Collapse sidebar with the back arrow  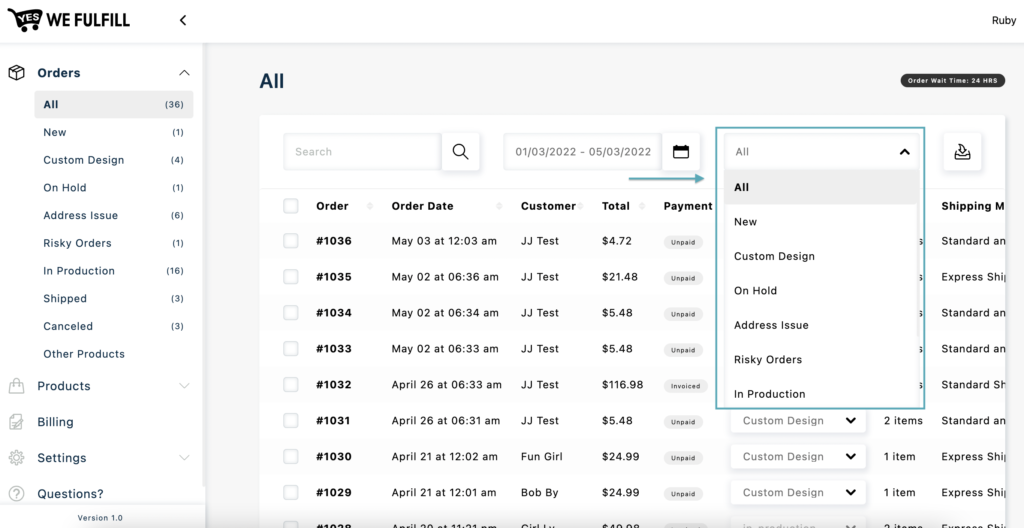183,20
